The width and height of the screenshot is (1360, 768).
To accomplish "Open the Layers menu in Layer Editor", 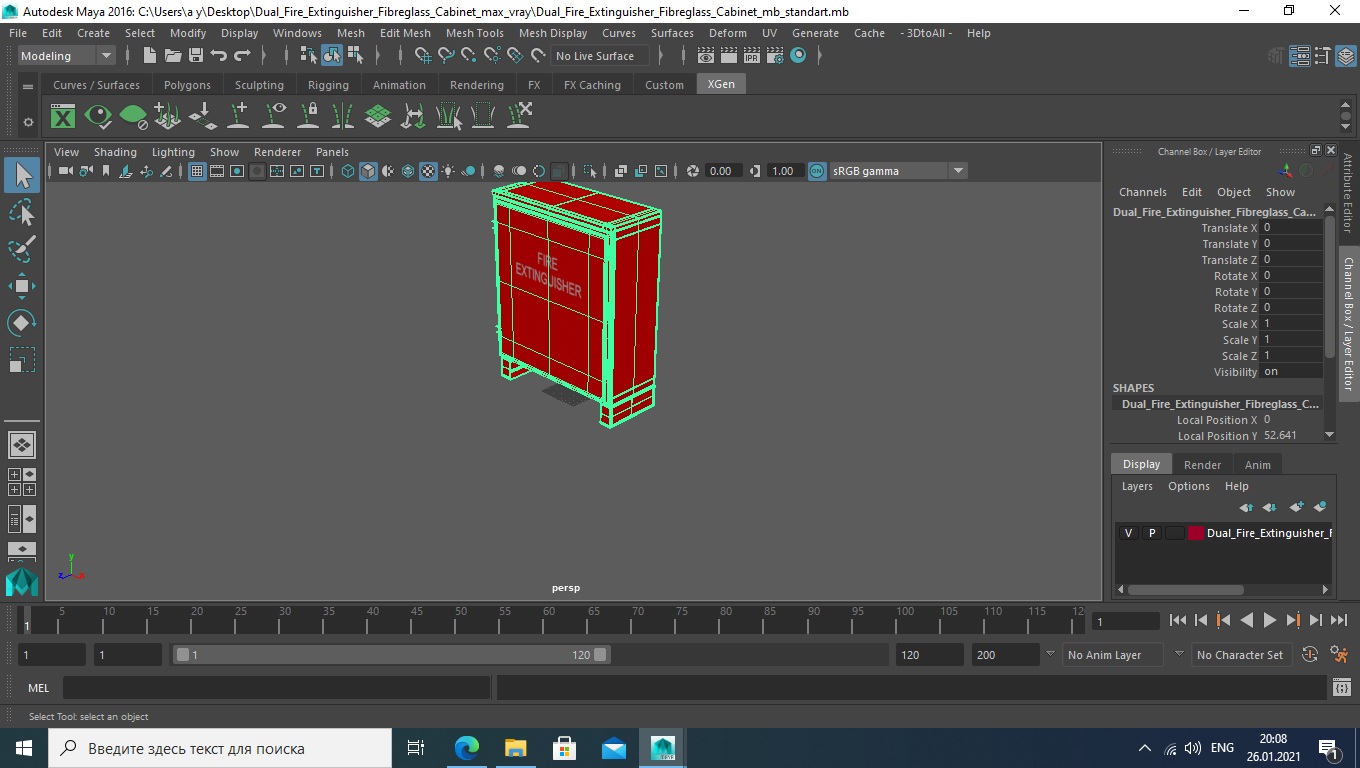I will click(1137, 486).
